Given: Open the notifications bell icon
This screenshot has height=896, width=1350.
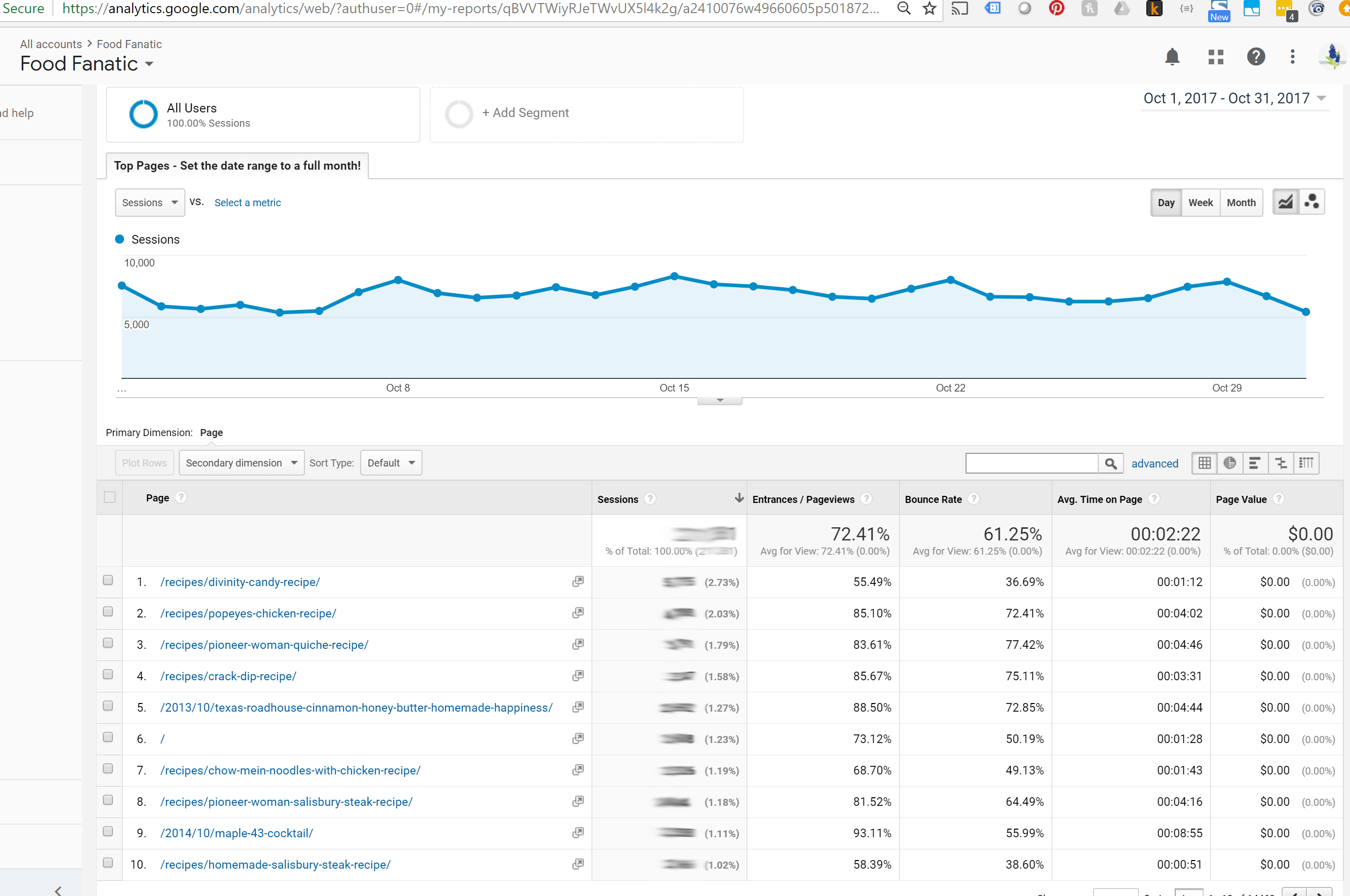Looking at the screenshot, I should tap(1172, 57).
